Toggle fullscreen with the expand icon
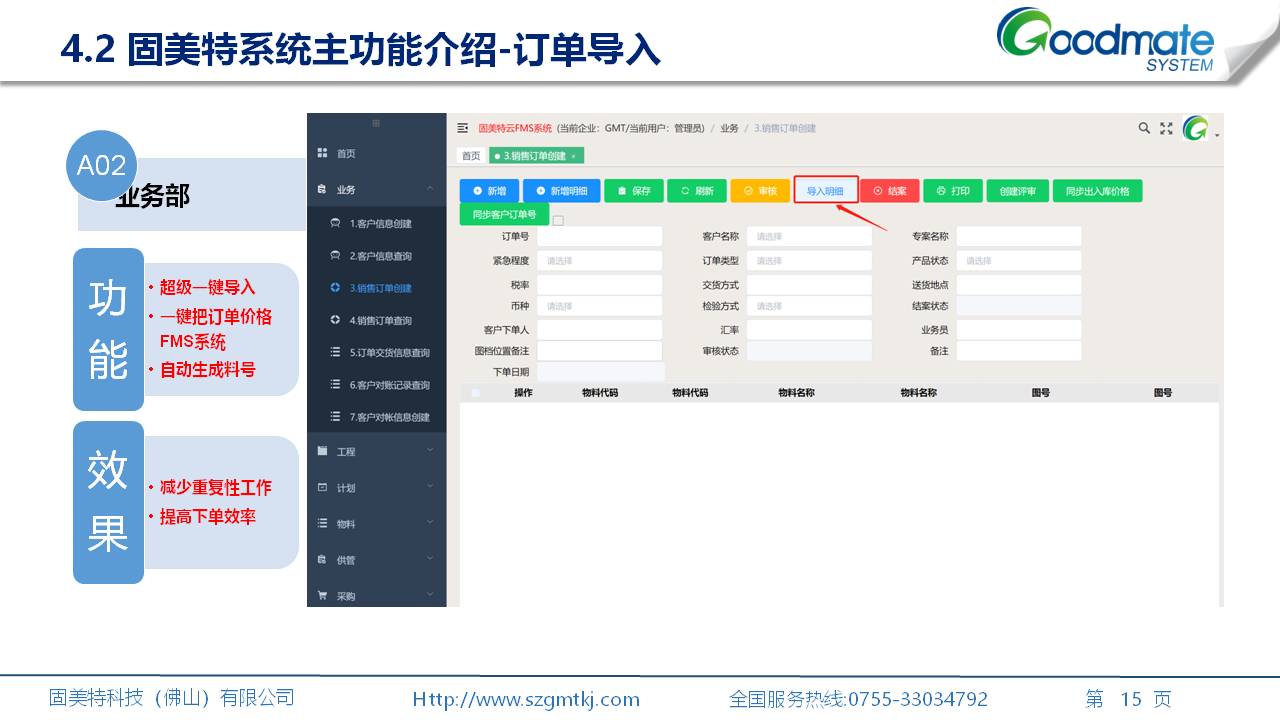The image size is (1280, 720). [x=1166, y=128]
